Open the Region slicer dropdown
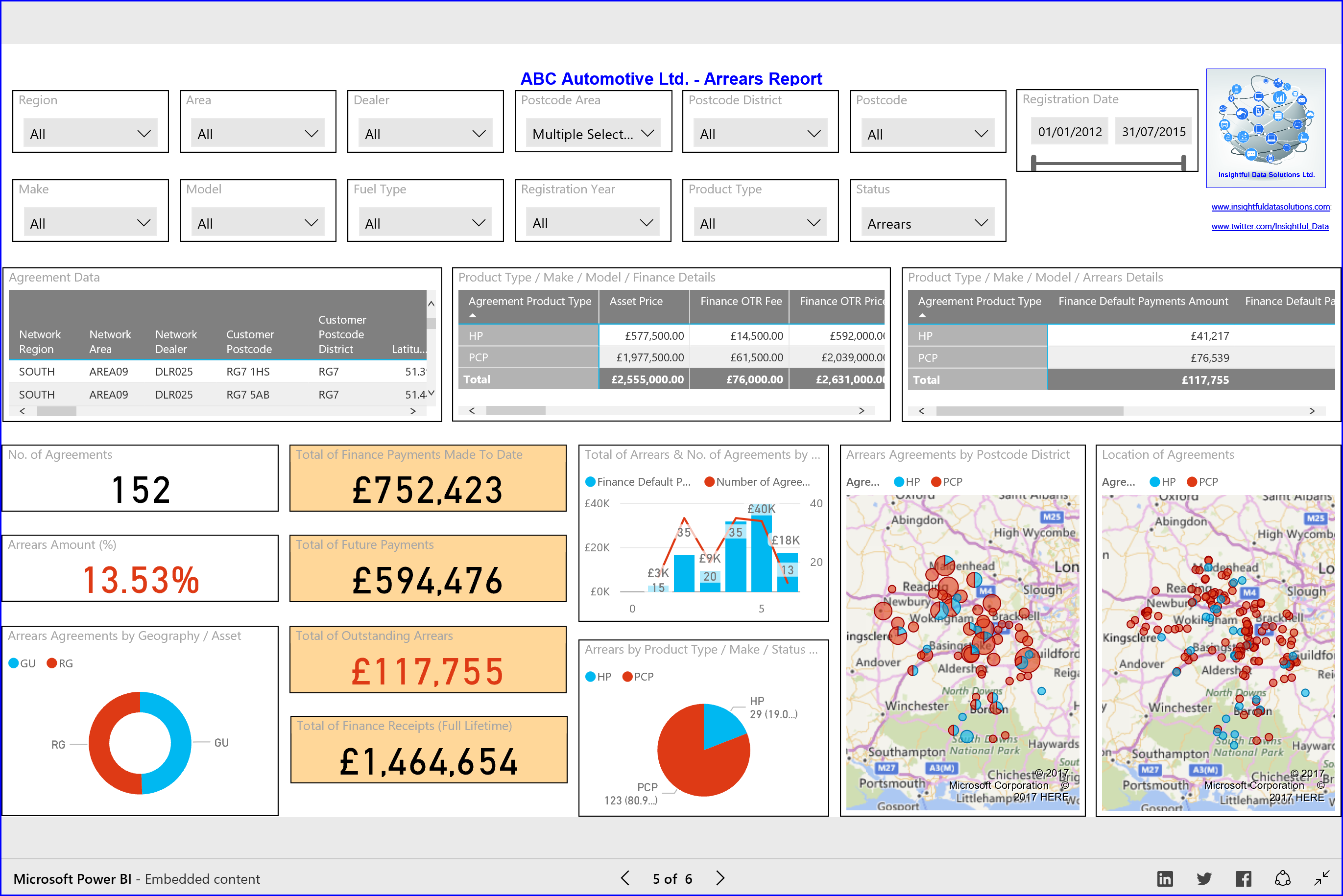Image resolution: width=1343 pixels, height=896 pixels. click(144, 133)
